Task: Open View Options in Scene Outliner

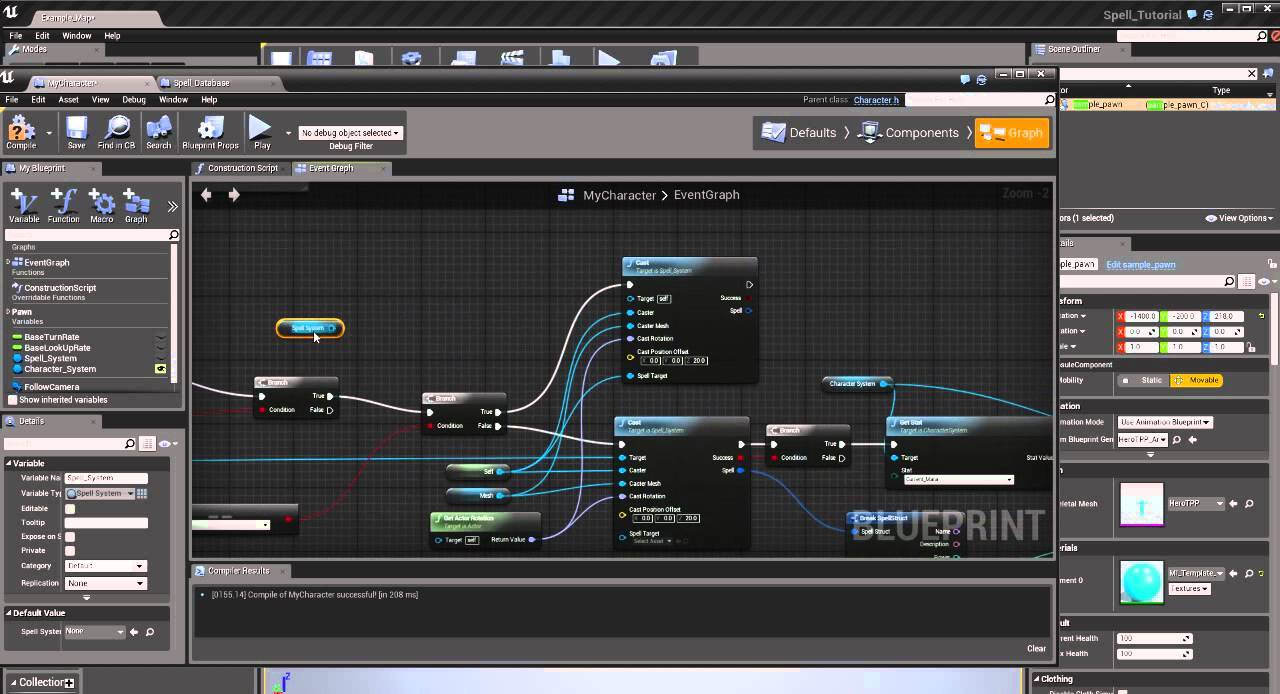Action: (x=1240, y=218)
